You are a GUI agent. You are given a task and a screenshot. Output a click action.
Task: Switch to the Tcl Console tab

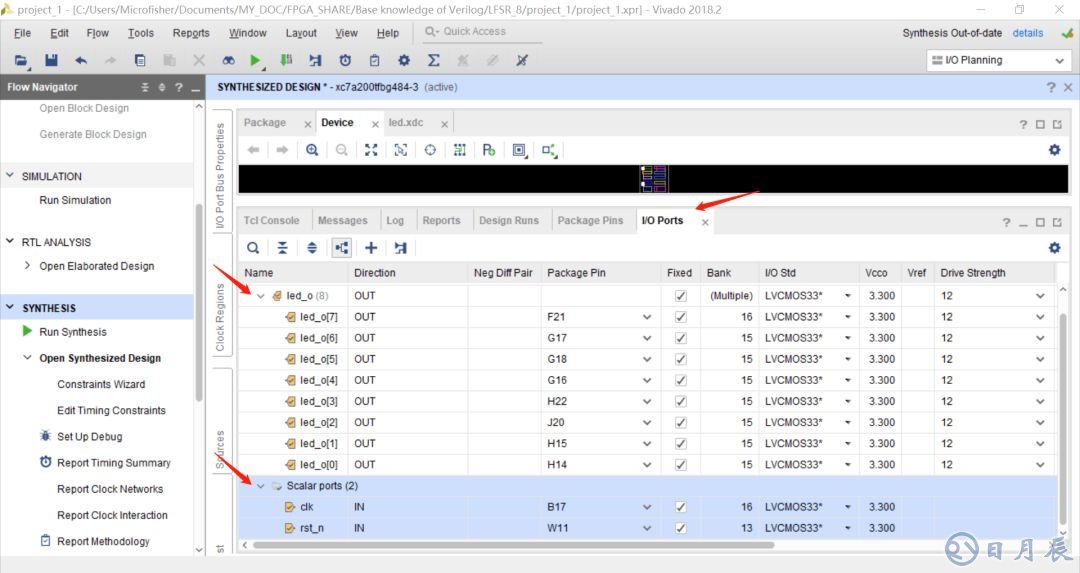coord(271,221)
